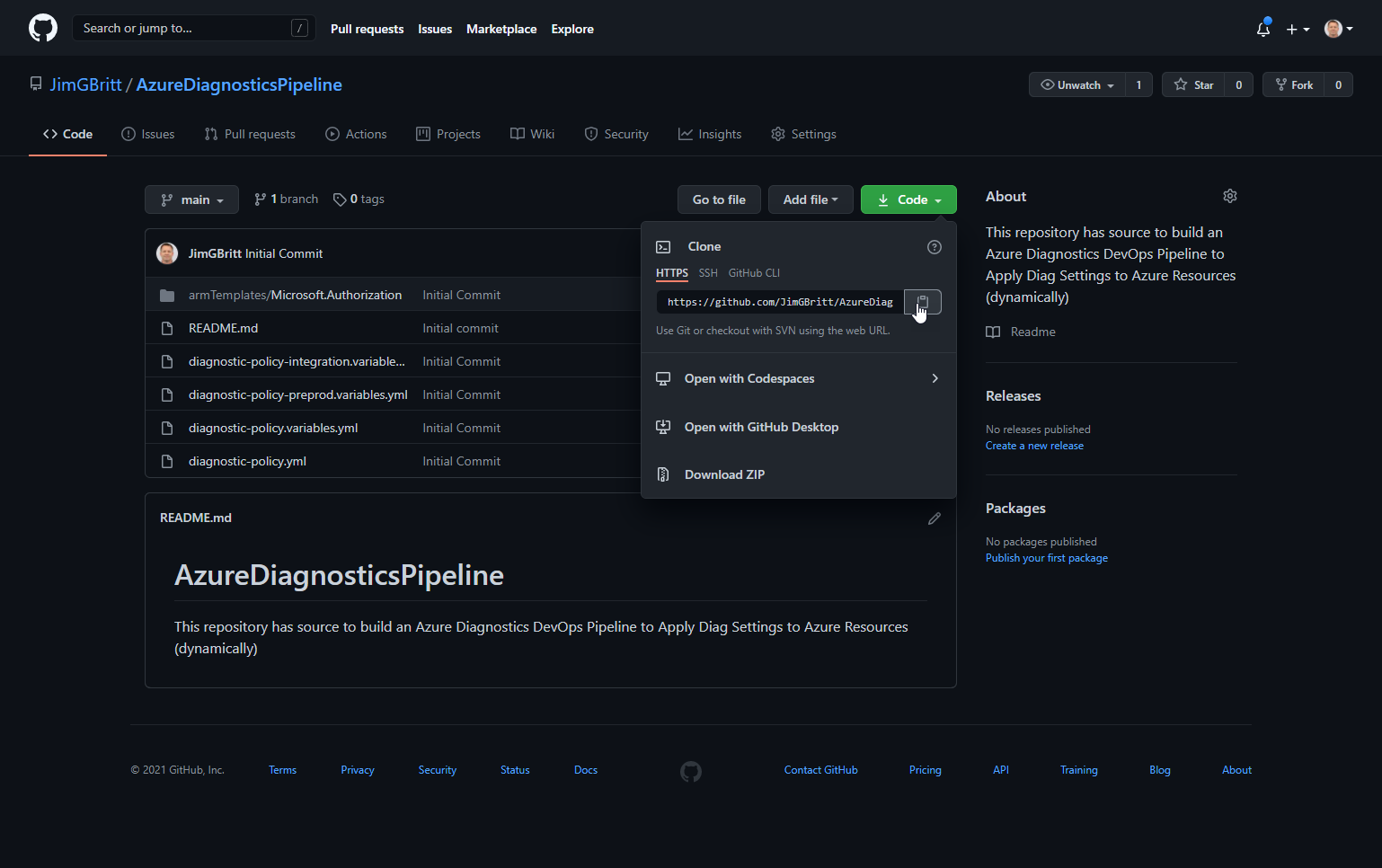This screenshot has width=1382, height=868.
Task: Open the README.md file row
Action: point(223,328)
